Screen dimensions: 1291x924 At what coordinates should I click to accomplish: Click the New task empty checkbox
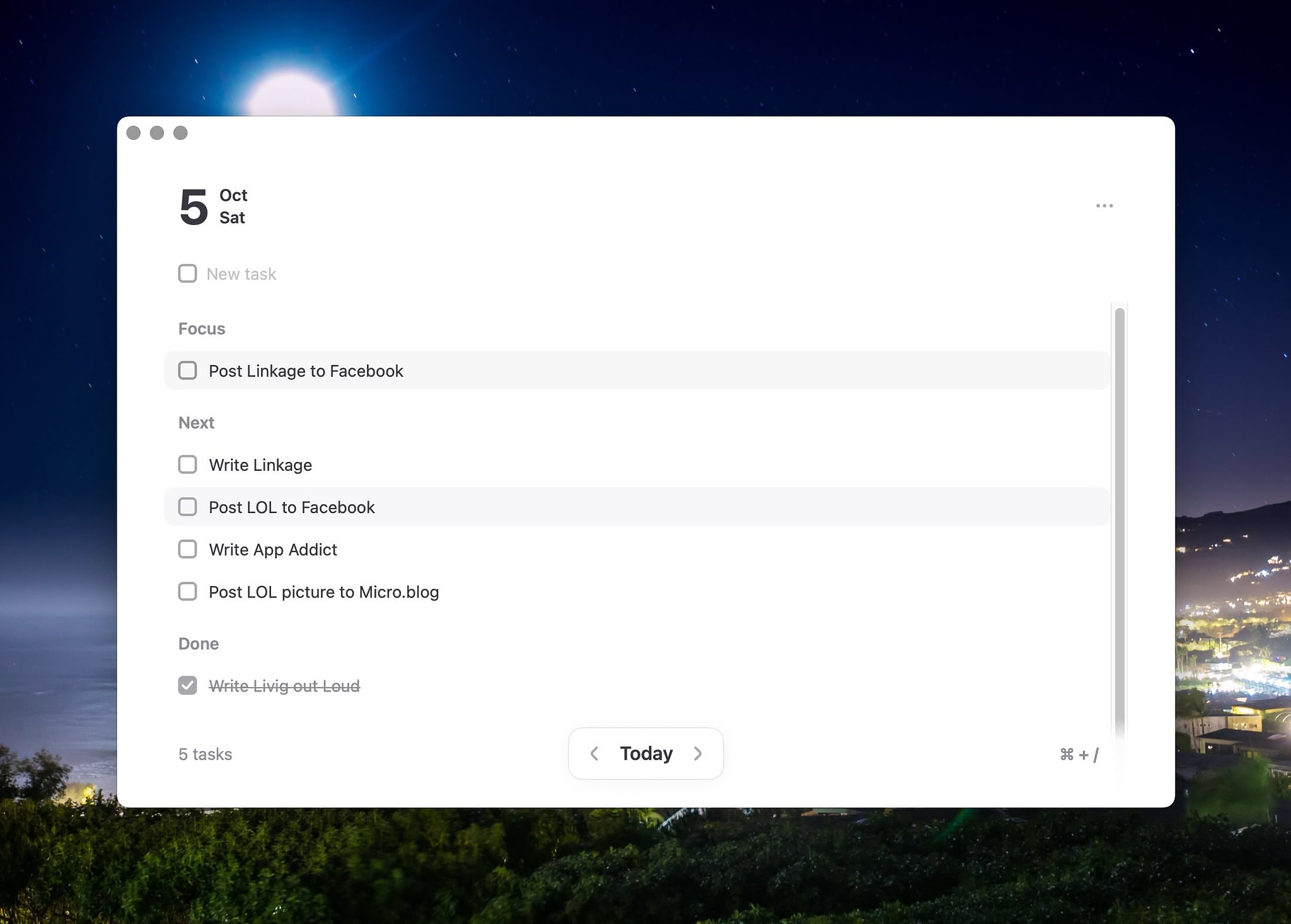[187, 274]
